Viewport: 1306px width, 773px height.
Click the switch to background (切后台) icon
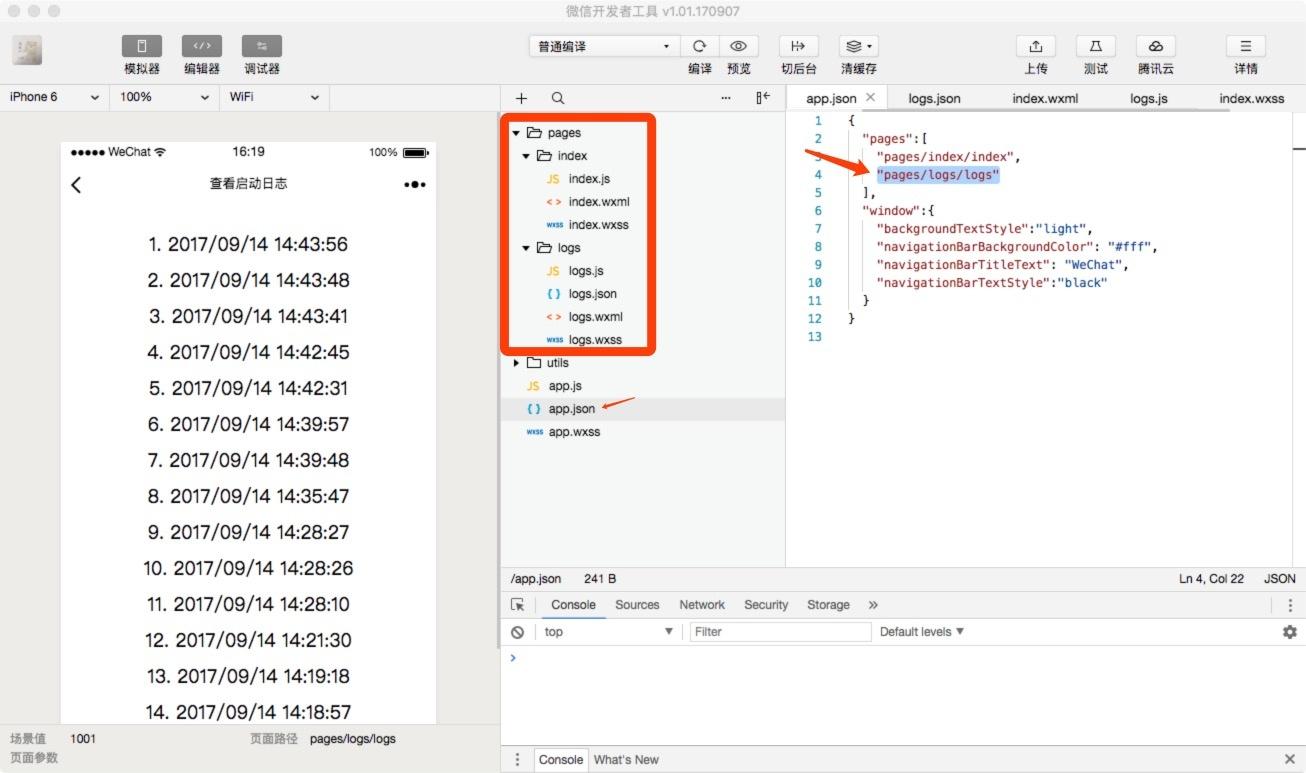799,46
